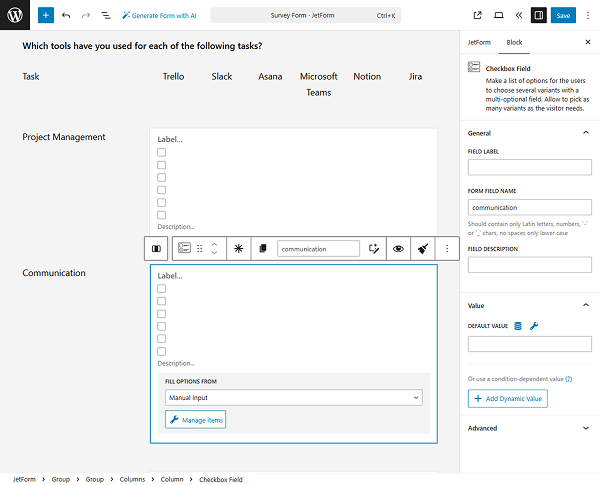Move the block down
Image resolution: width=600 pixels, height=485 pixels.
(x=214, y=253)
